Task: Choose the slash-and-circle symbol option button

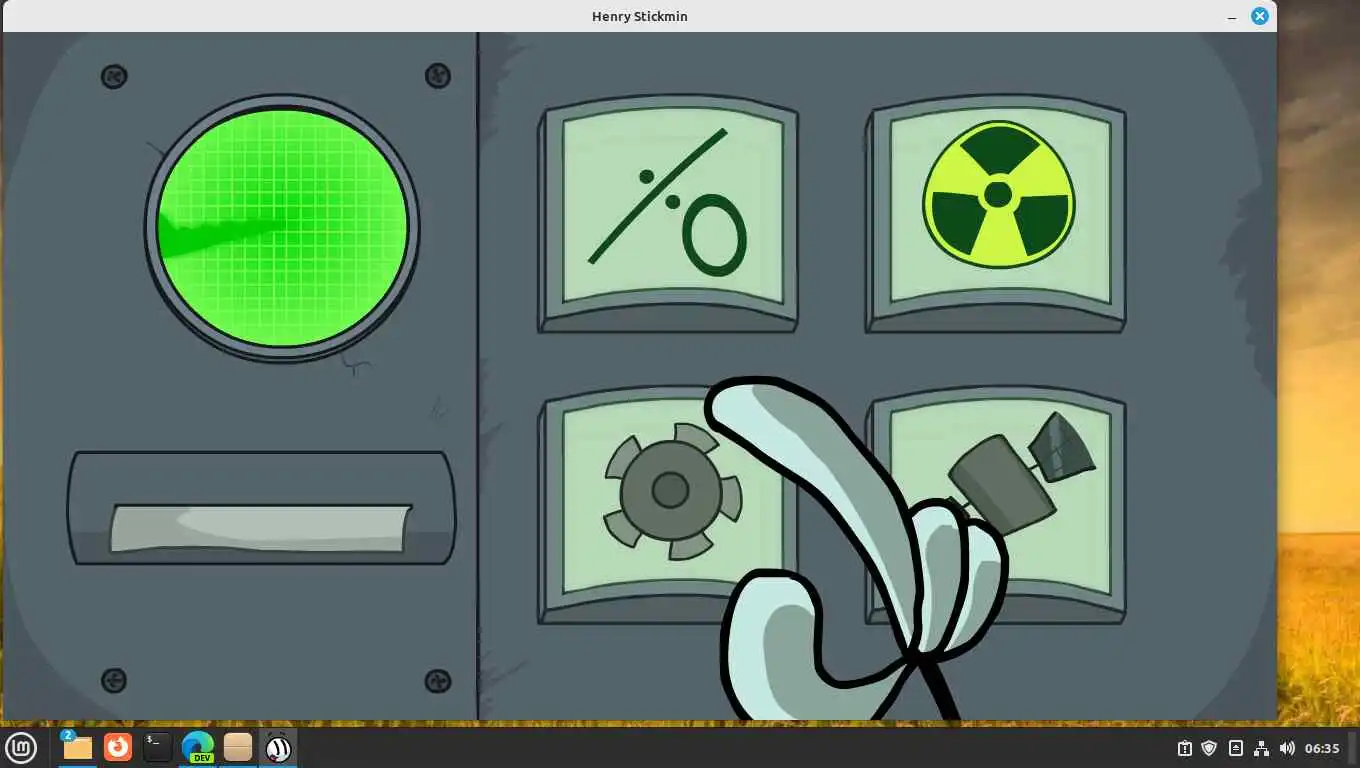Action: 668,214
